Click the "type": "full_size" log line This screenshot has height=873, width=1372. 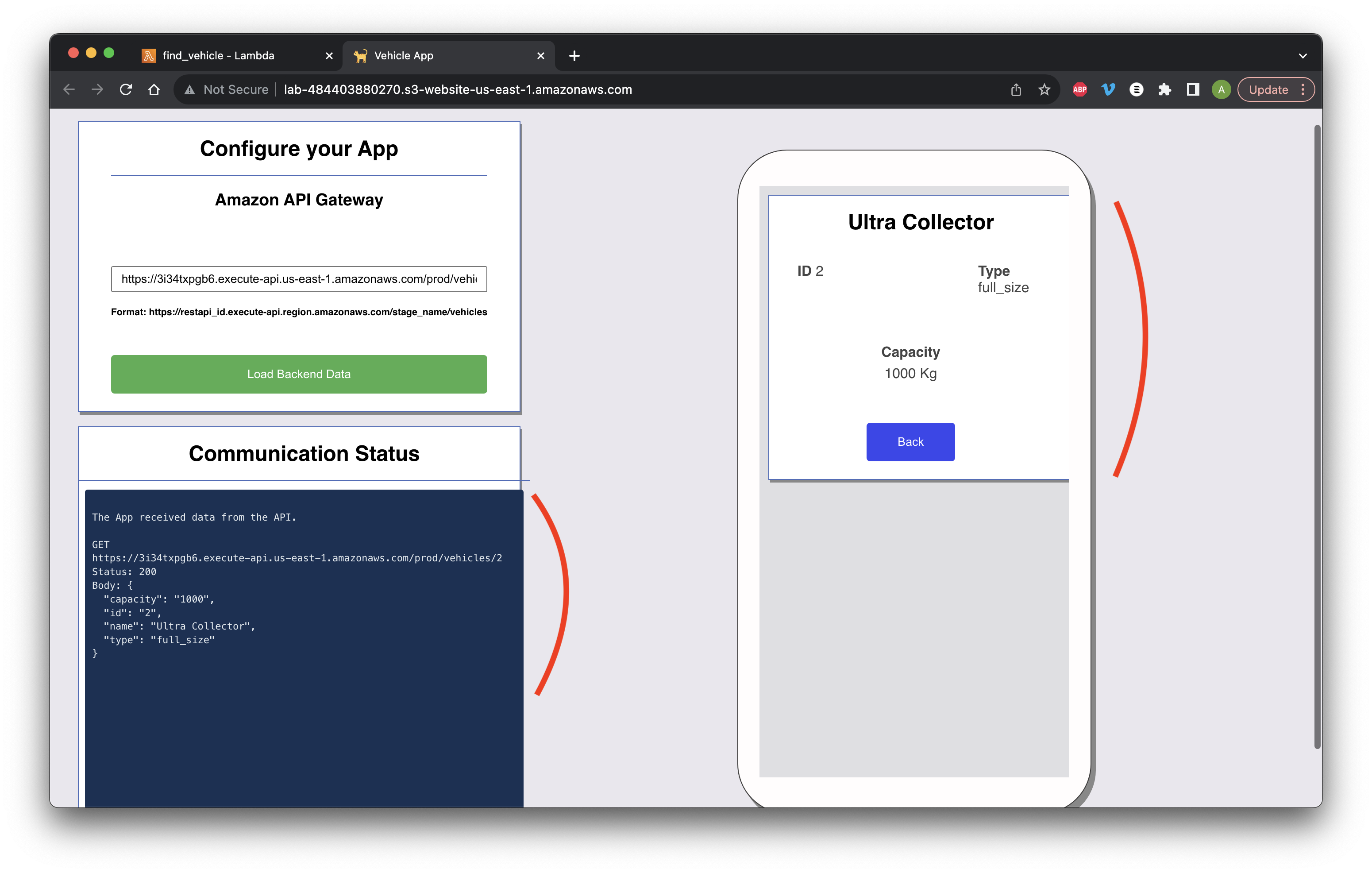(x=159, y=639)
